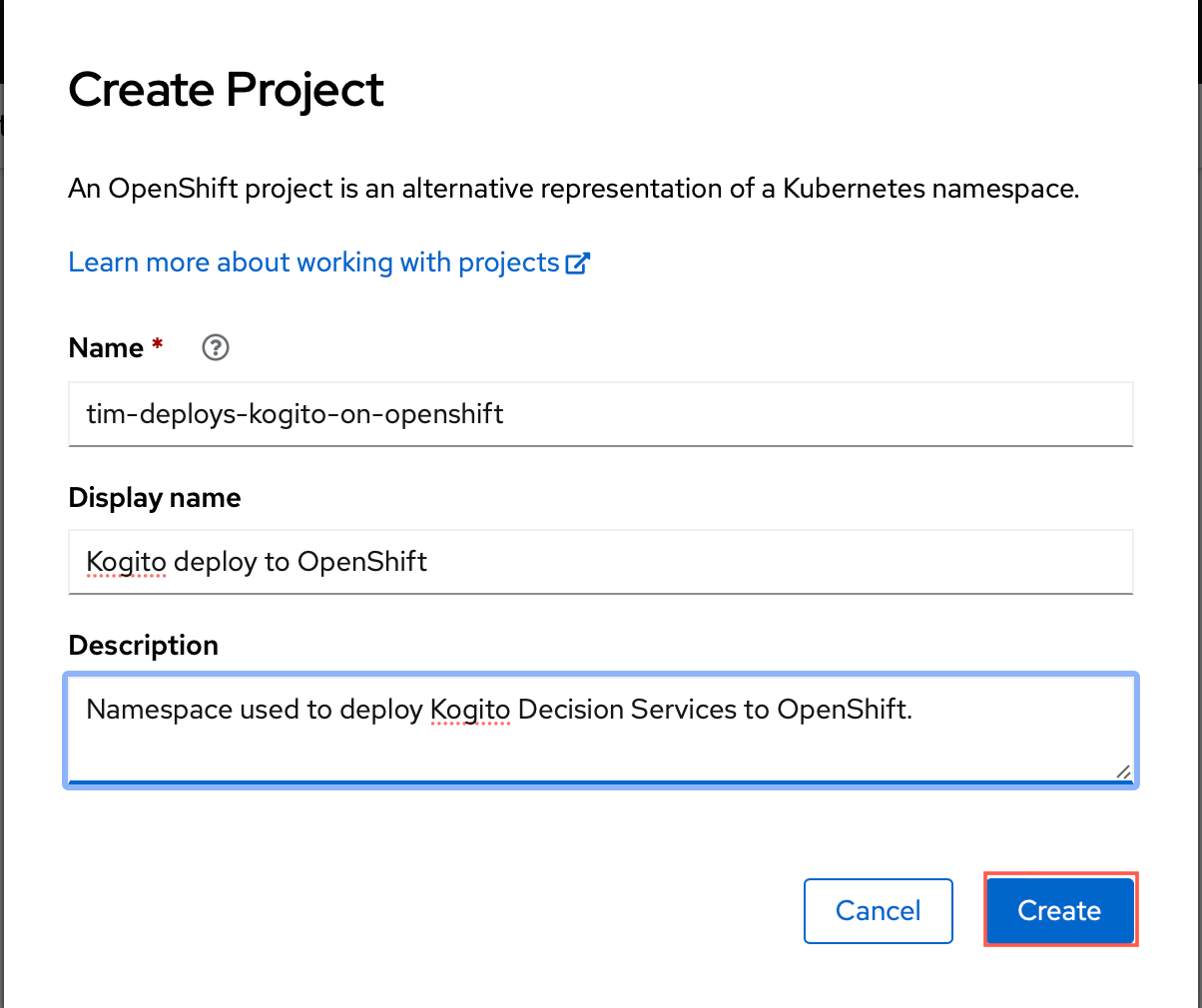Cancel the Create Project dialog

879,910
